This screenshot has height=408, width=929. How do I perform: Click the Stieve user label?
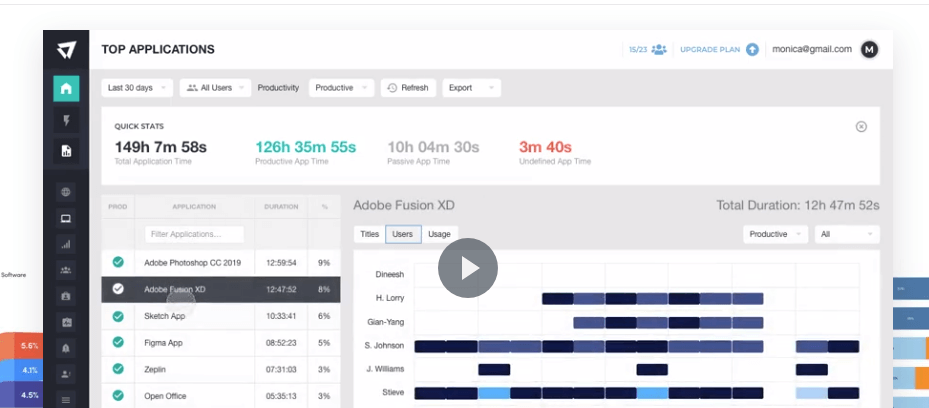coord(393,393)
